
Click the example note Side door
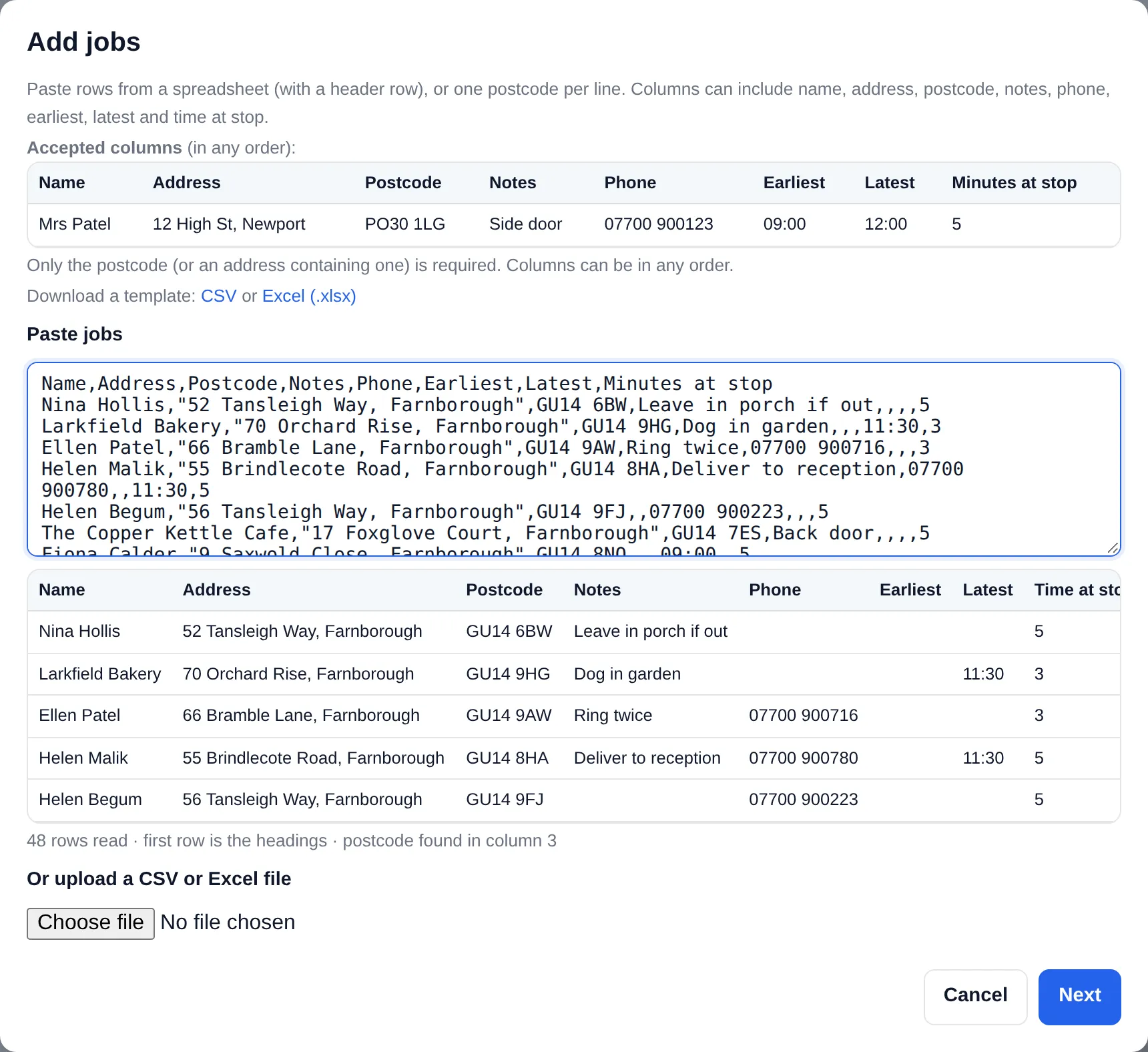click(x=525, y=224)
